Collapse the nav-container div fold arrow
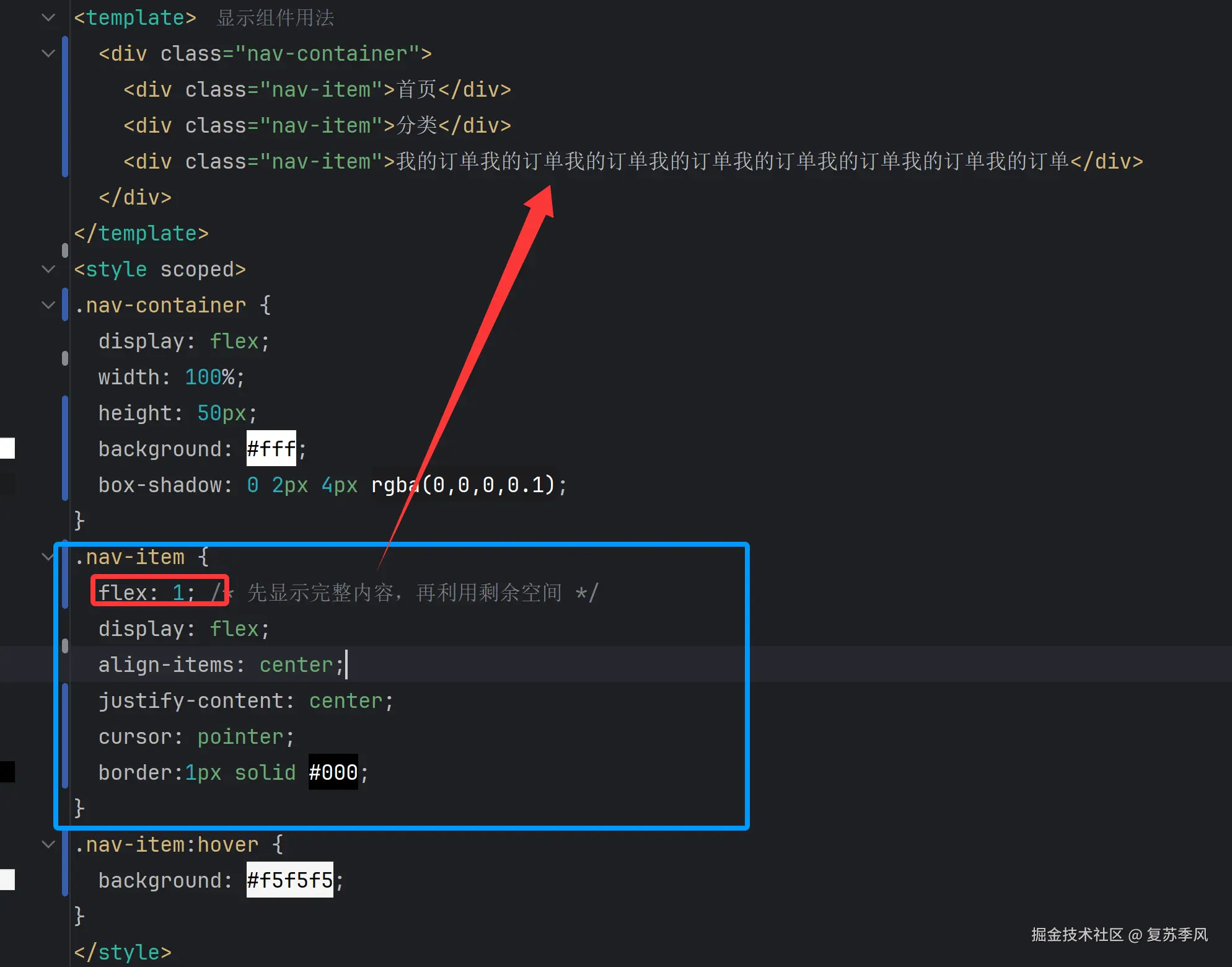 48,54
